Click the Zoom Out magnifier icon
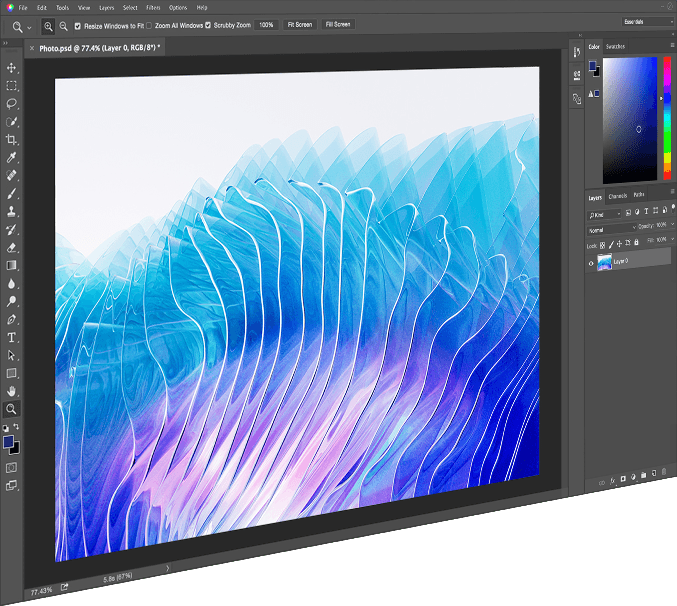Screen dimensions: 677x606 coord(63,26)
